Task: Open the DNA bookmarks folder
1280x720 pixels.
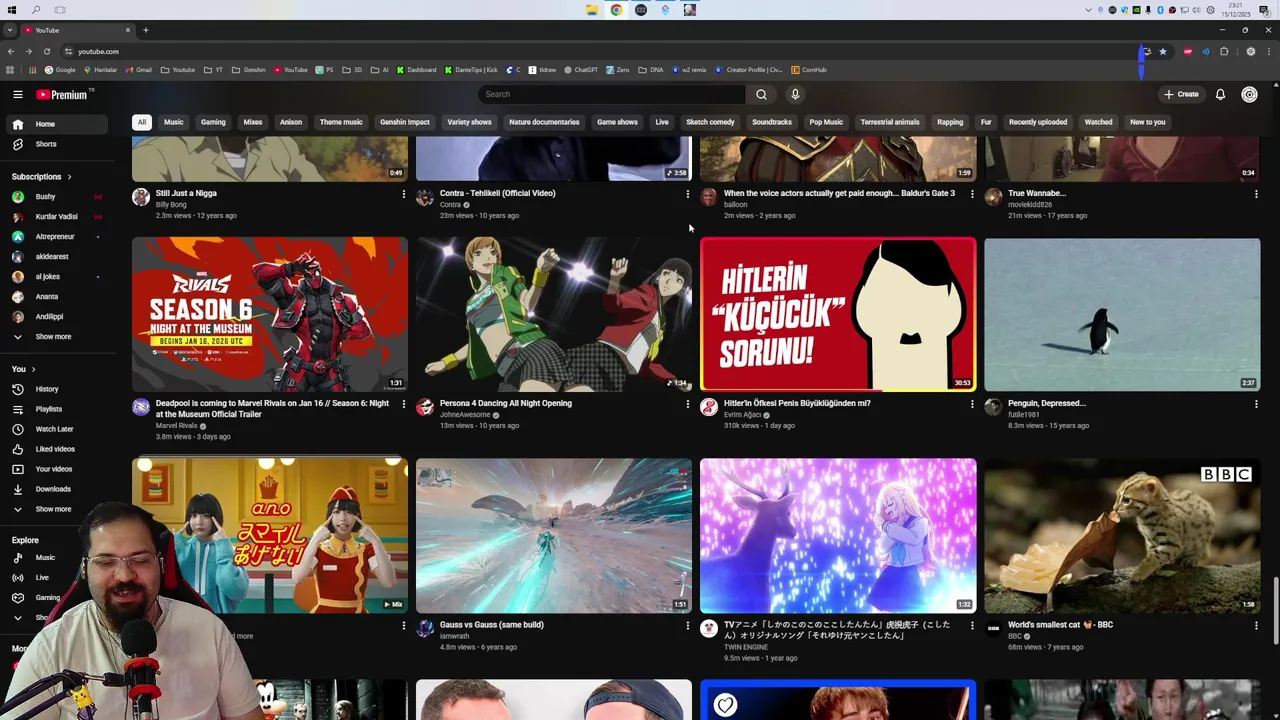Action: 650,70
